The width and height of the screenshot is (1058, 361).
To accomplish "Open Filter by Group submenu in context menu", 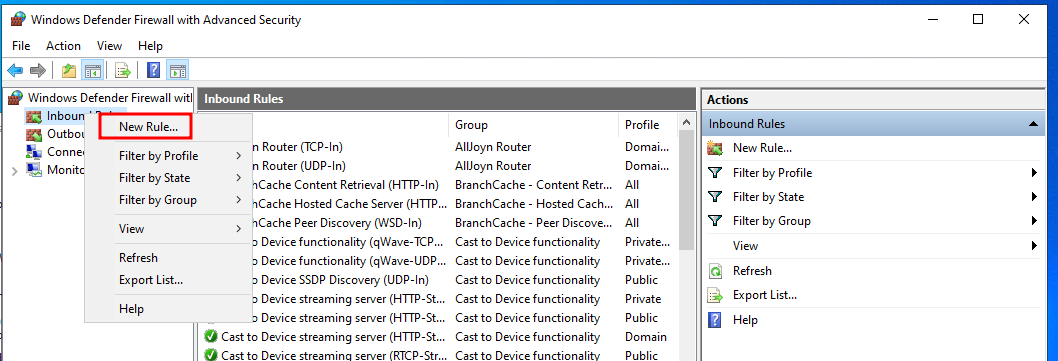I will (x=168, y=200).
